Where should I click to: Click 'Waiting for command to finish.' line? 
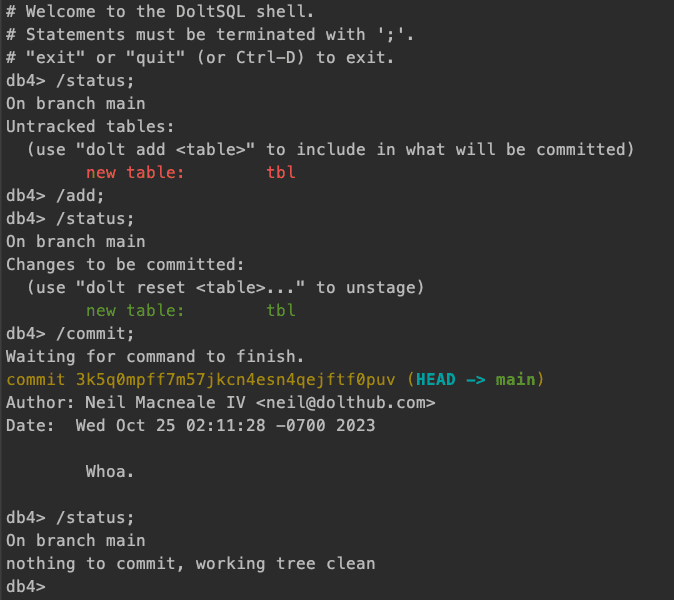pos(155,356)
